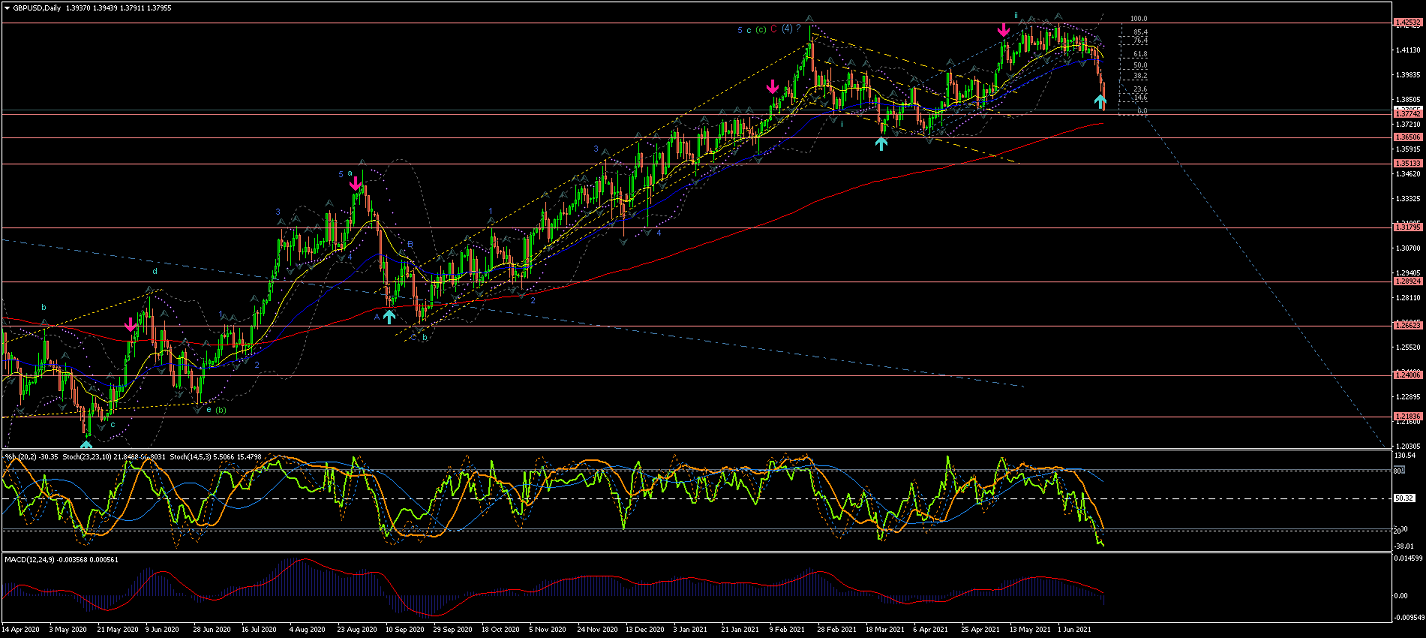Select pink down arrow near May 2021 top

(1004, 31)
